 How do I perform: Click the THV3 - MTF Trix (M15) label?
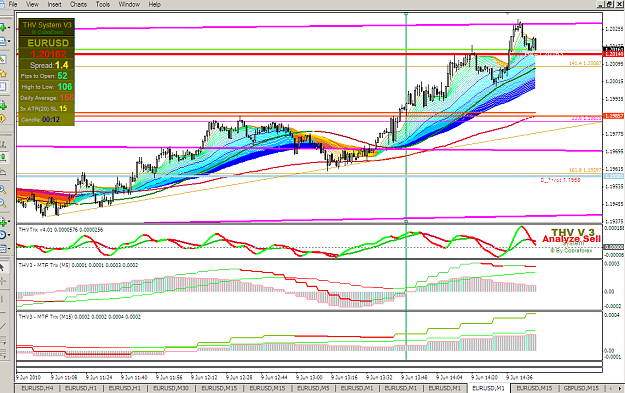[79, 316]
